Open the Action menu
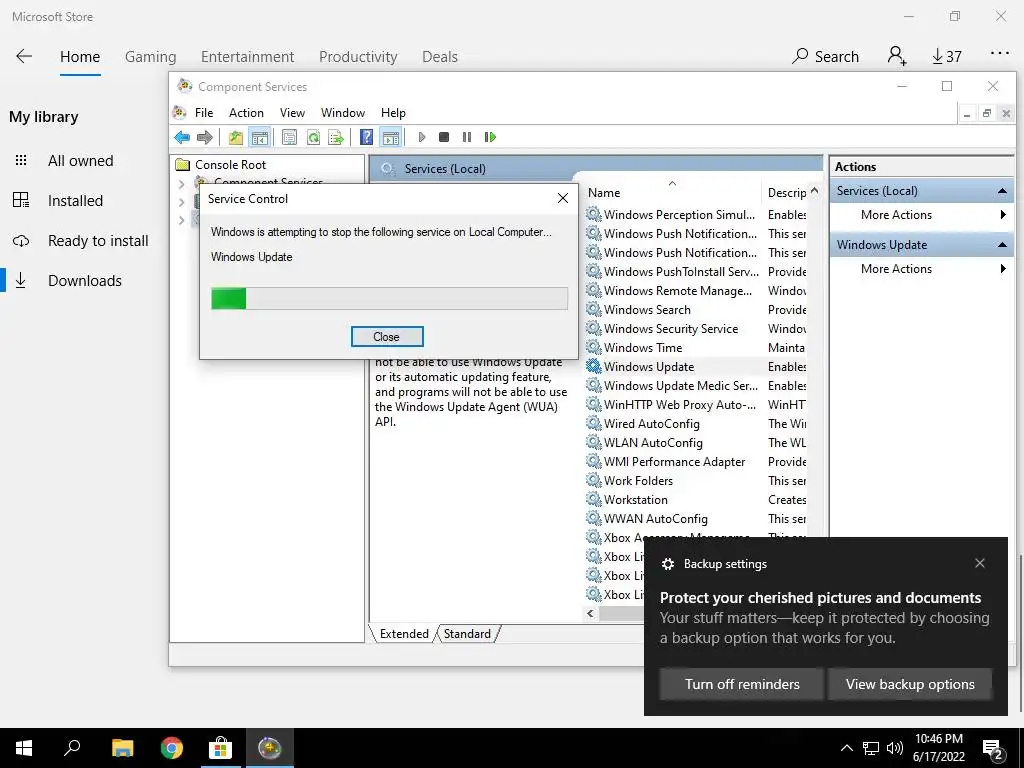1024x768 pixels. click(x=246, y=113)
